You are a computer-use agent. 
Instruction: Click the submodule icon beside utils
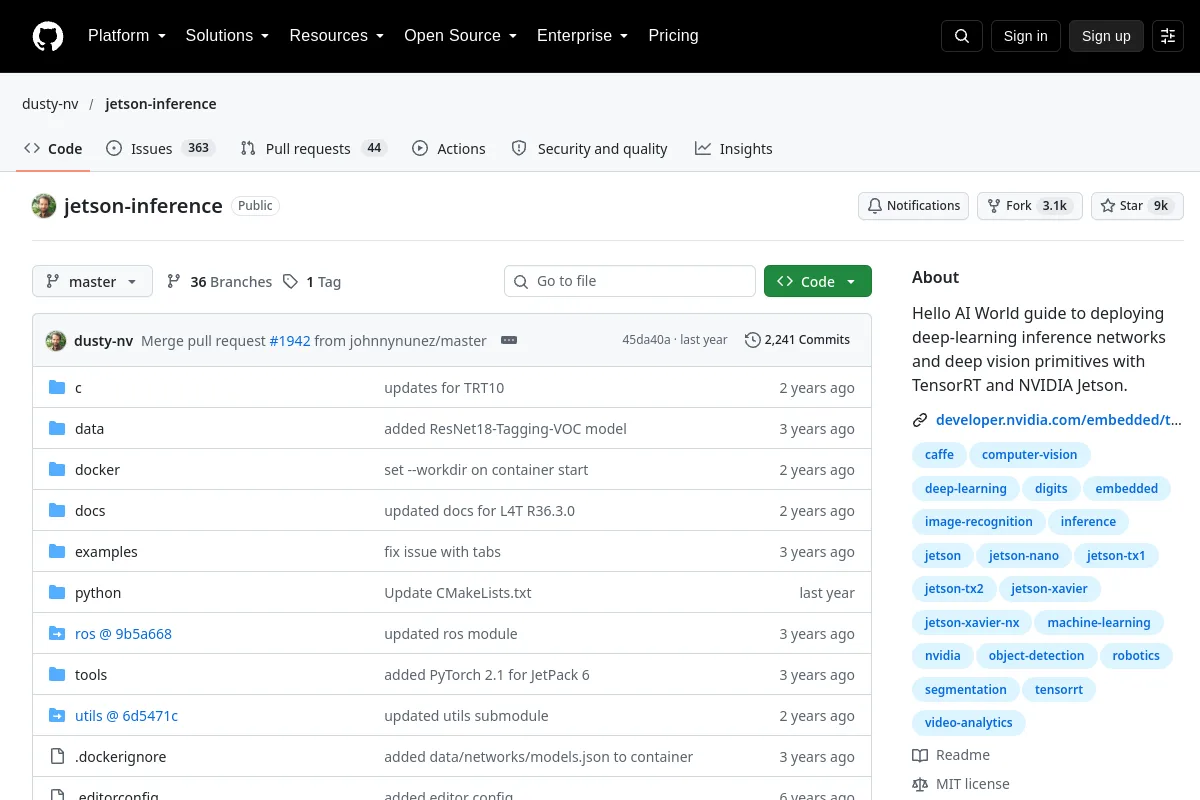pyautogui.click(x=57, y=716)
